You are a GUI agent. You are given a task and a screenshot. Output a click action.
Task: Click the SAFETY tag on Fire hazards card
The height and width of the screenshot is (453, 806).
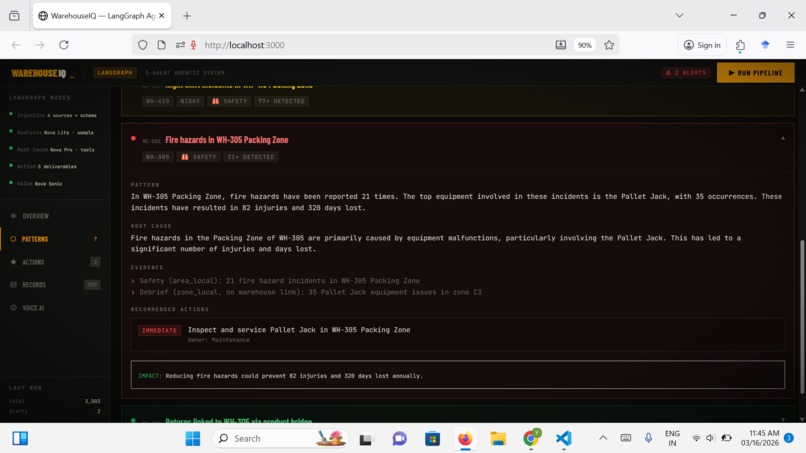(x=198, y=157)
